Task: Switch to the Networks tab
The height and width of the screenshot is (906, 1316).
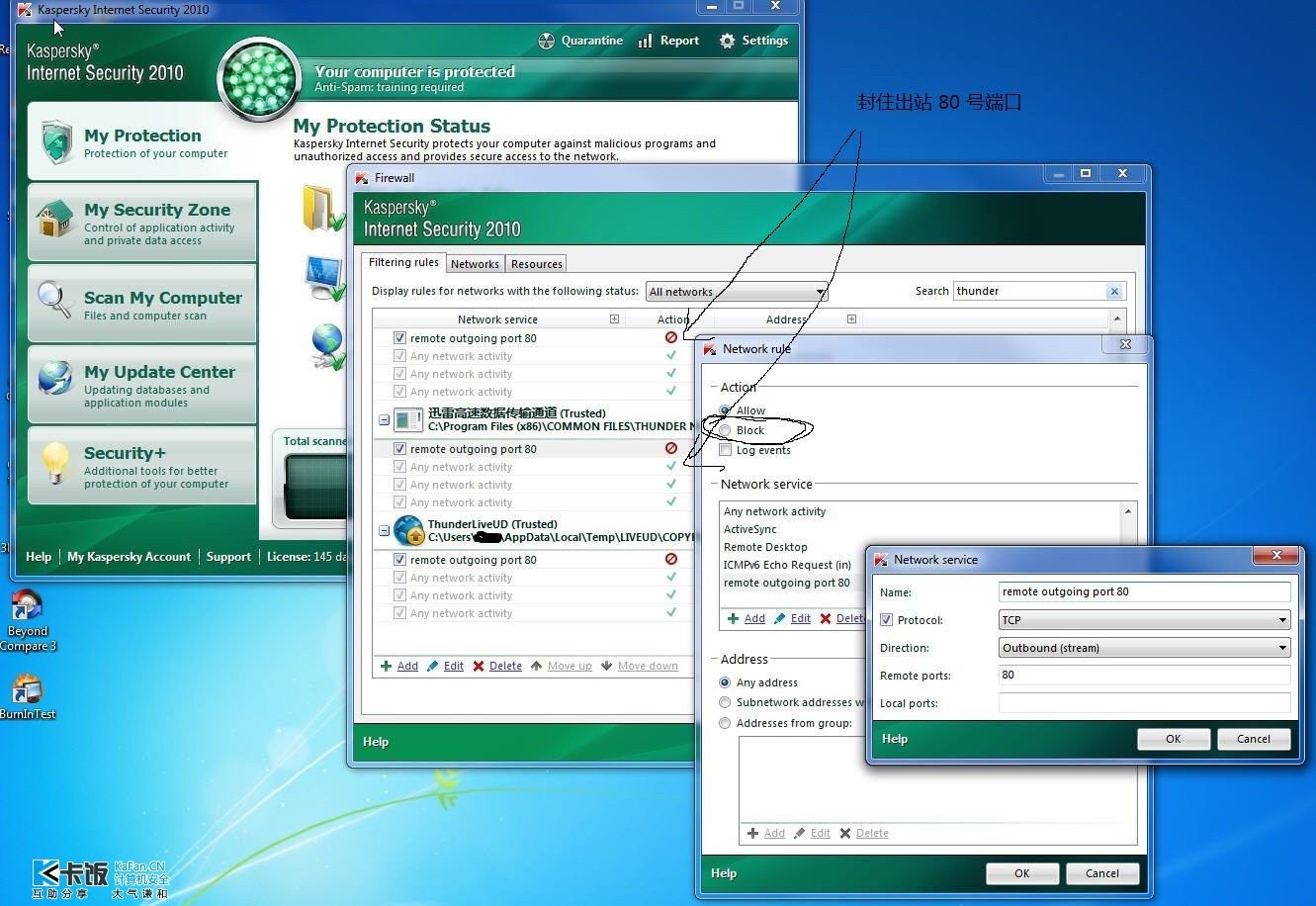Action: (475, 264)
